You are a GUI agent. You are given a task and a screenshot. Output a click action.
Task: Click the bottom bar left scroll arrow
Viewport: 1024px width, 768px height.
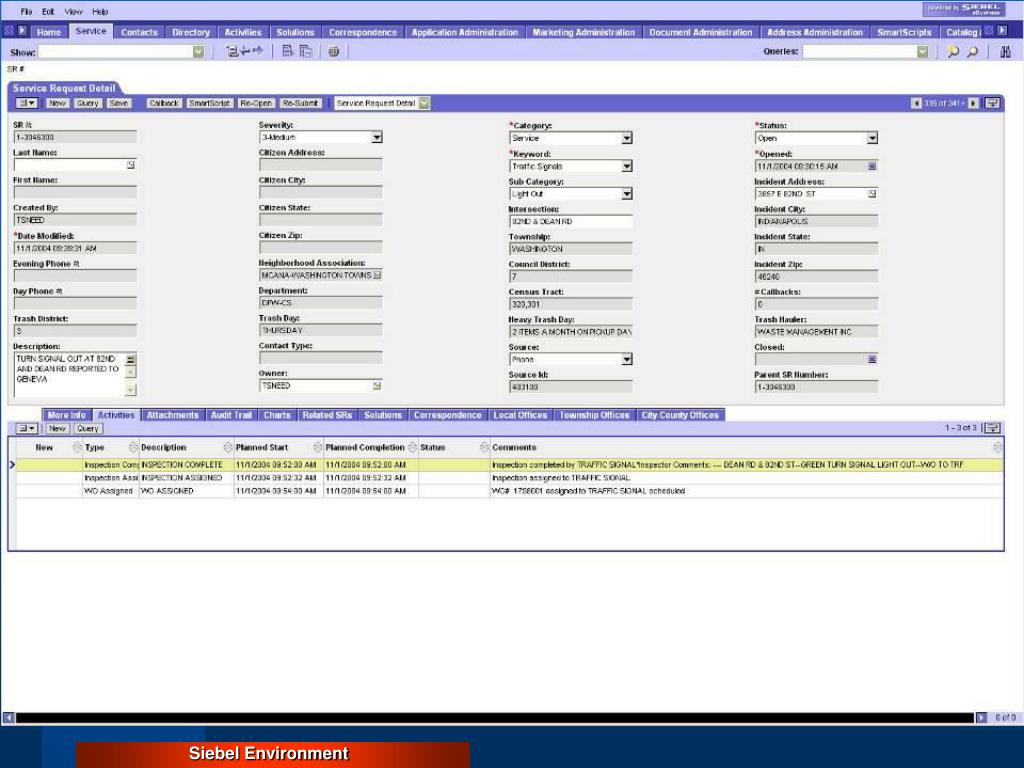pos(8,718)
